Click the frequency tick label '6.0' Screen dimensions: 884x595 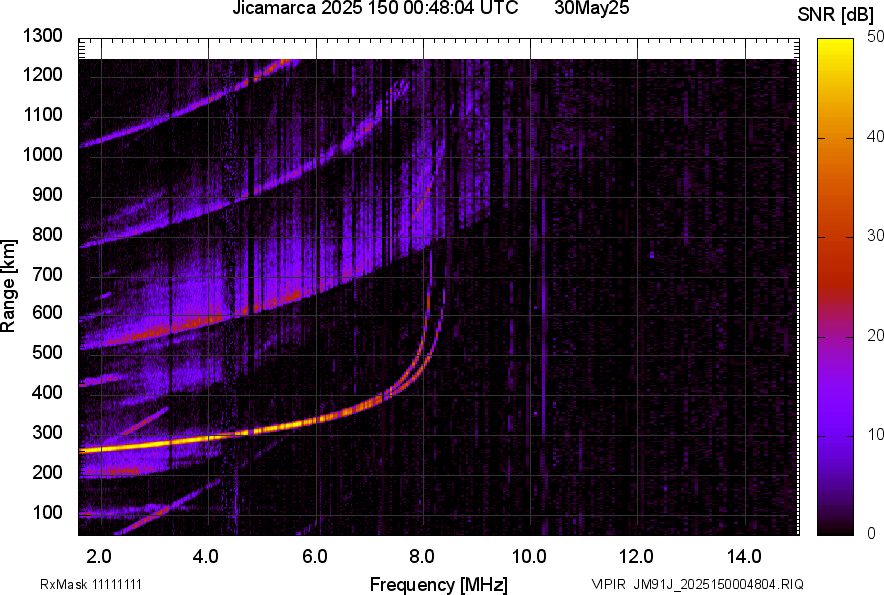[x=314, y=557]
